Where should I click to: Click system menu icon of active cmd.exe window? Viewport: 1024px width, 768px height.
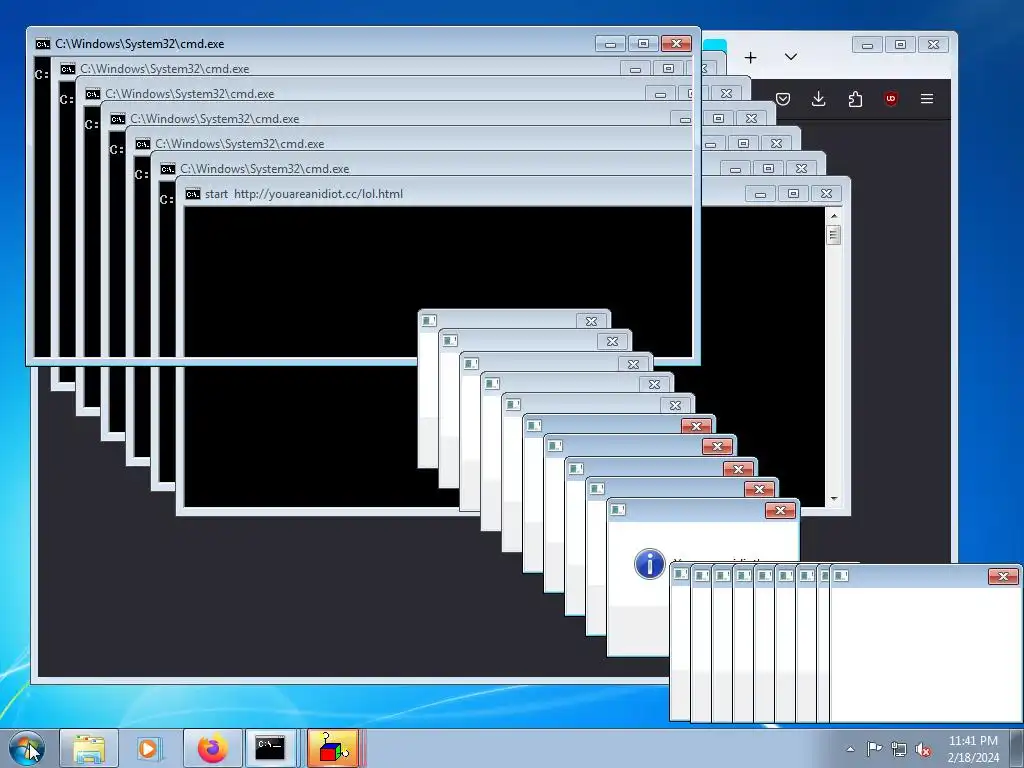coord(42,44)
